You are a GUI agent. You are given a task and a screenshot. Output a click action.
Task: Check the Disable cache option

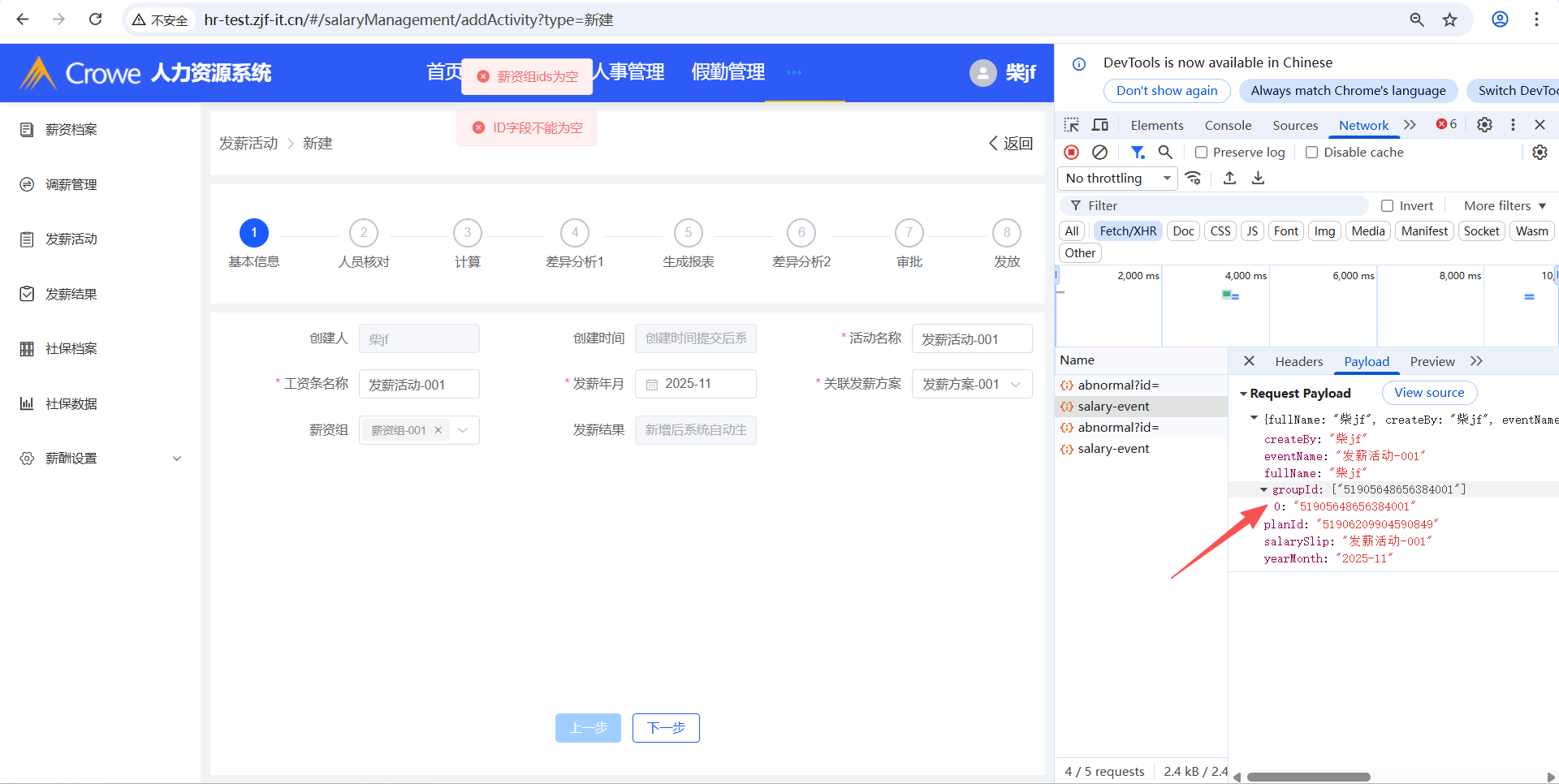click(1311, 153)
